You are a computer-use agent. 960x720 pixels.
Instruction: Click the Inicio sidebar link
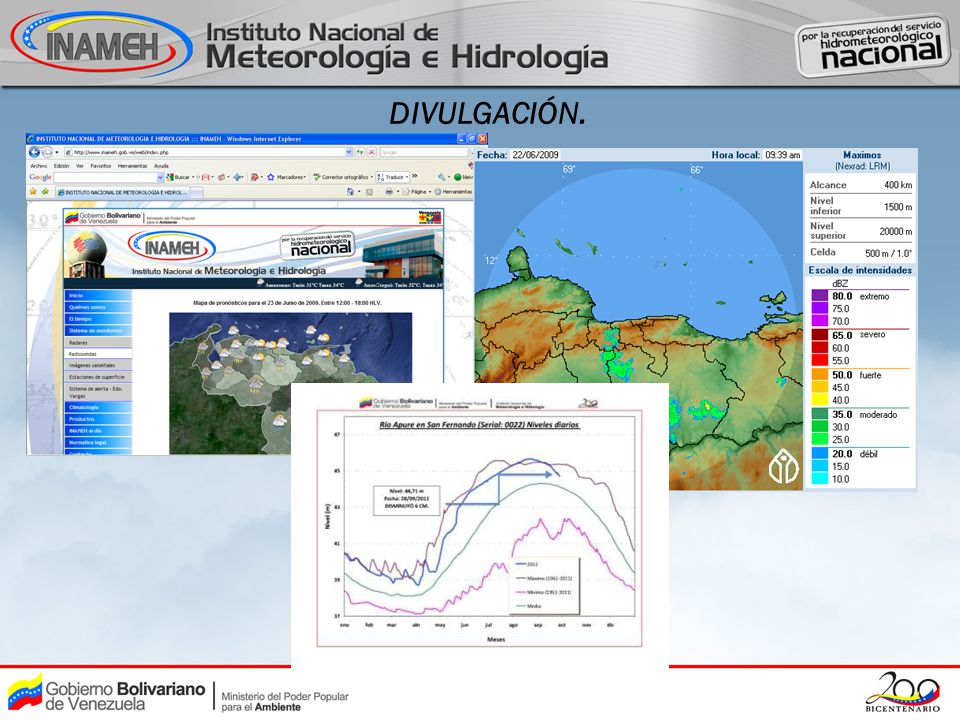(98, 295)
